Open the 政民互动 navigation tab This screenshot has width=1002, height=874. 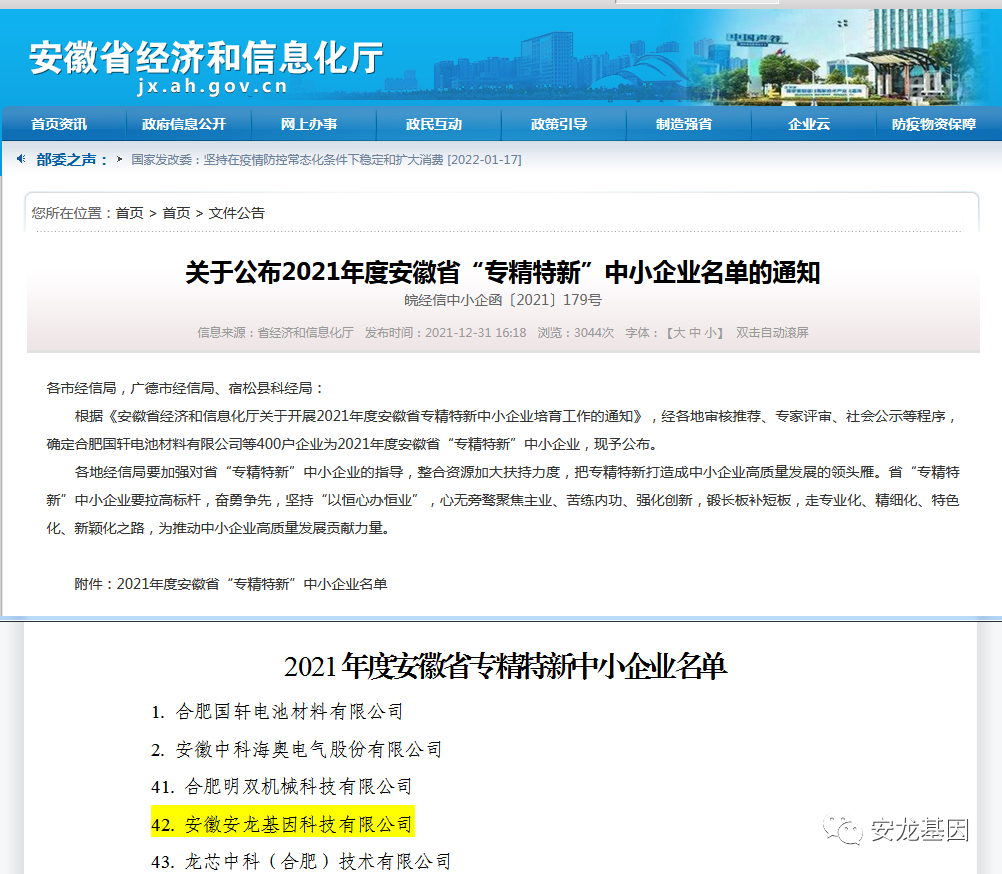coord(434,124)
